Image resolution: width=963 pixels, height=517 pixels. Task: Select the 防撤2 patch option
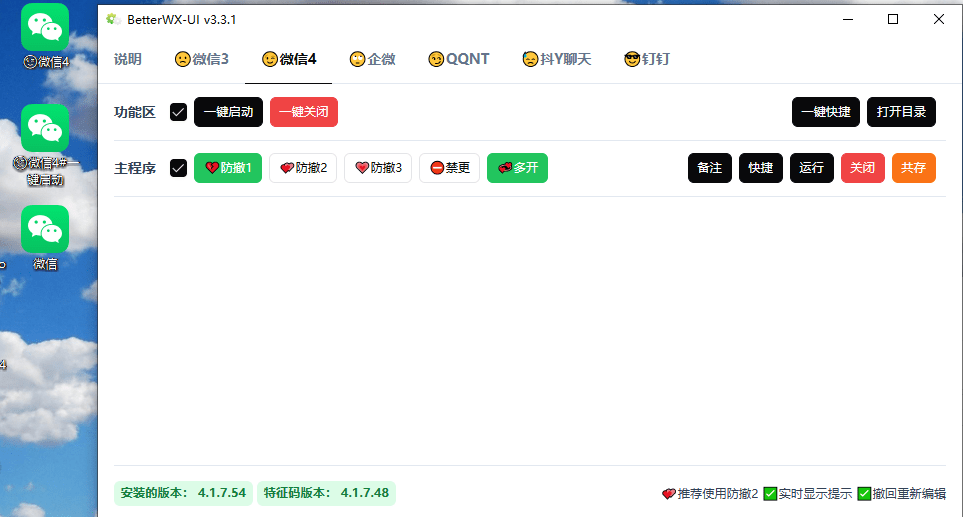(x=303, y=168)
